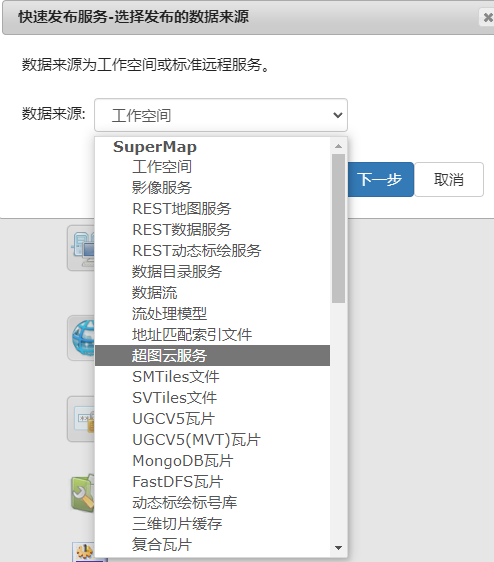Click the 取消 button
This screenshot has width=494, height=562.
point(449,179)
